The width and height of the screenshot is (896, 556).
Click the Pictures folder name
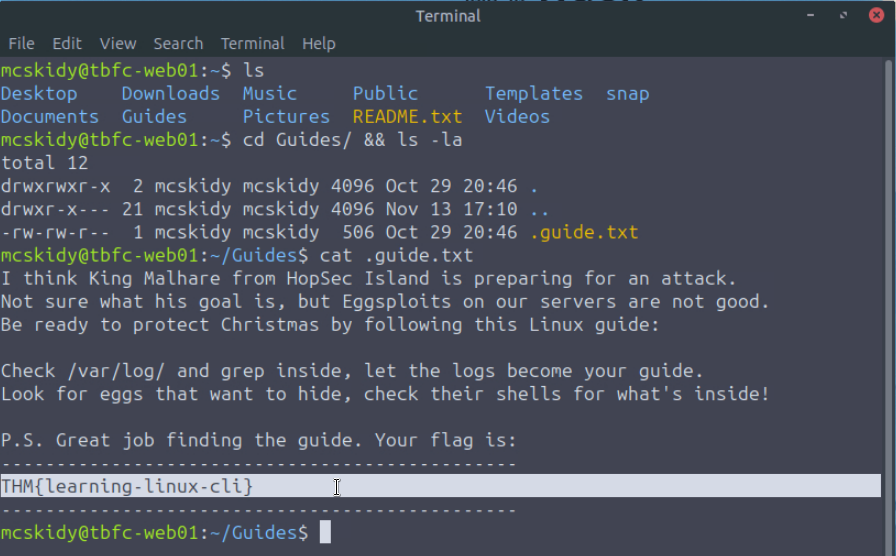coord(286,117)
